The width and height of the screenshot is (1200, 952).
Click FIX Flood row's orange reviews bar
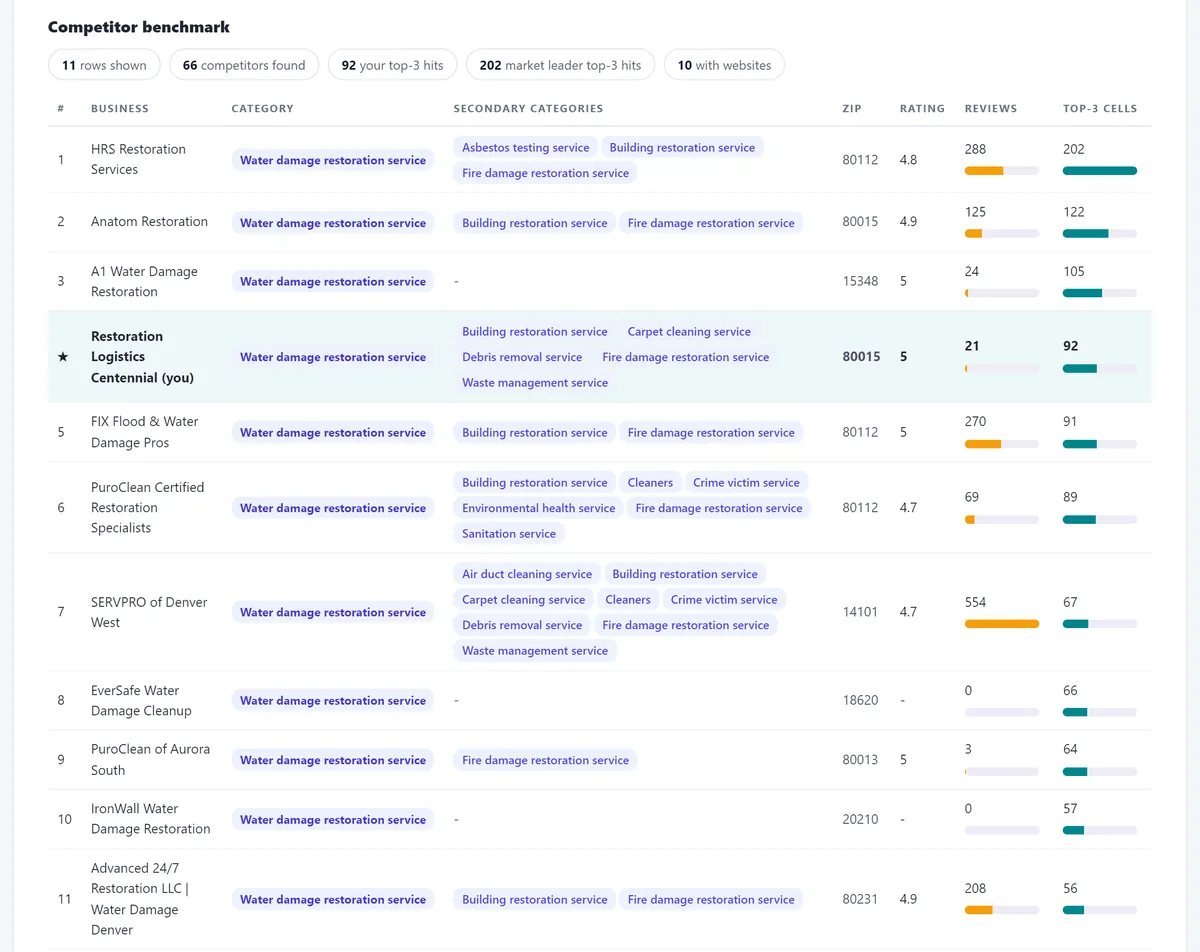[1001, 444]
